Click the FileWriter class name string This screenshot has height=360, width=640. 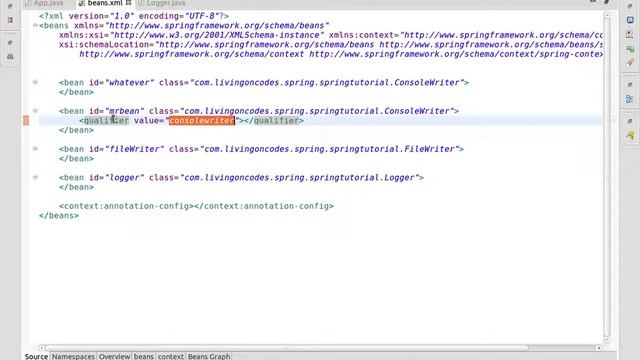coord(332,149)
